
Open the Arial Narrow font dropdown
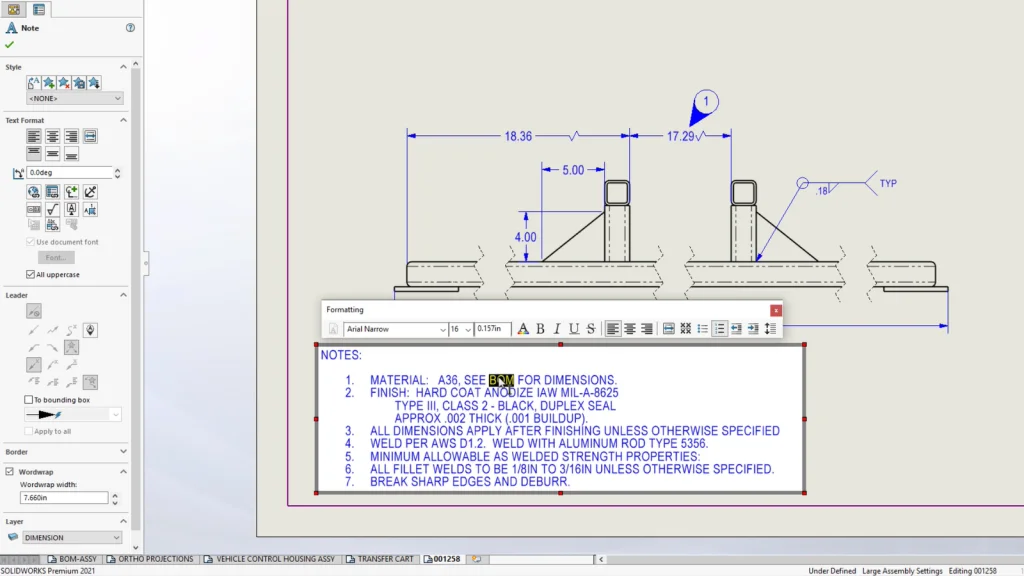coord(440,329)
